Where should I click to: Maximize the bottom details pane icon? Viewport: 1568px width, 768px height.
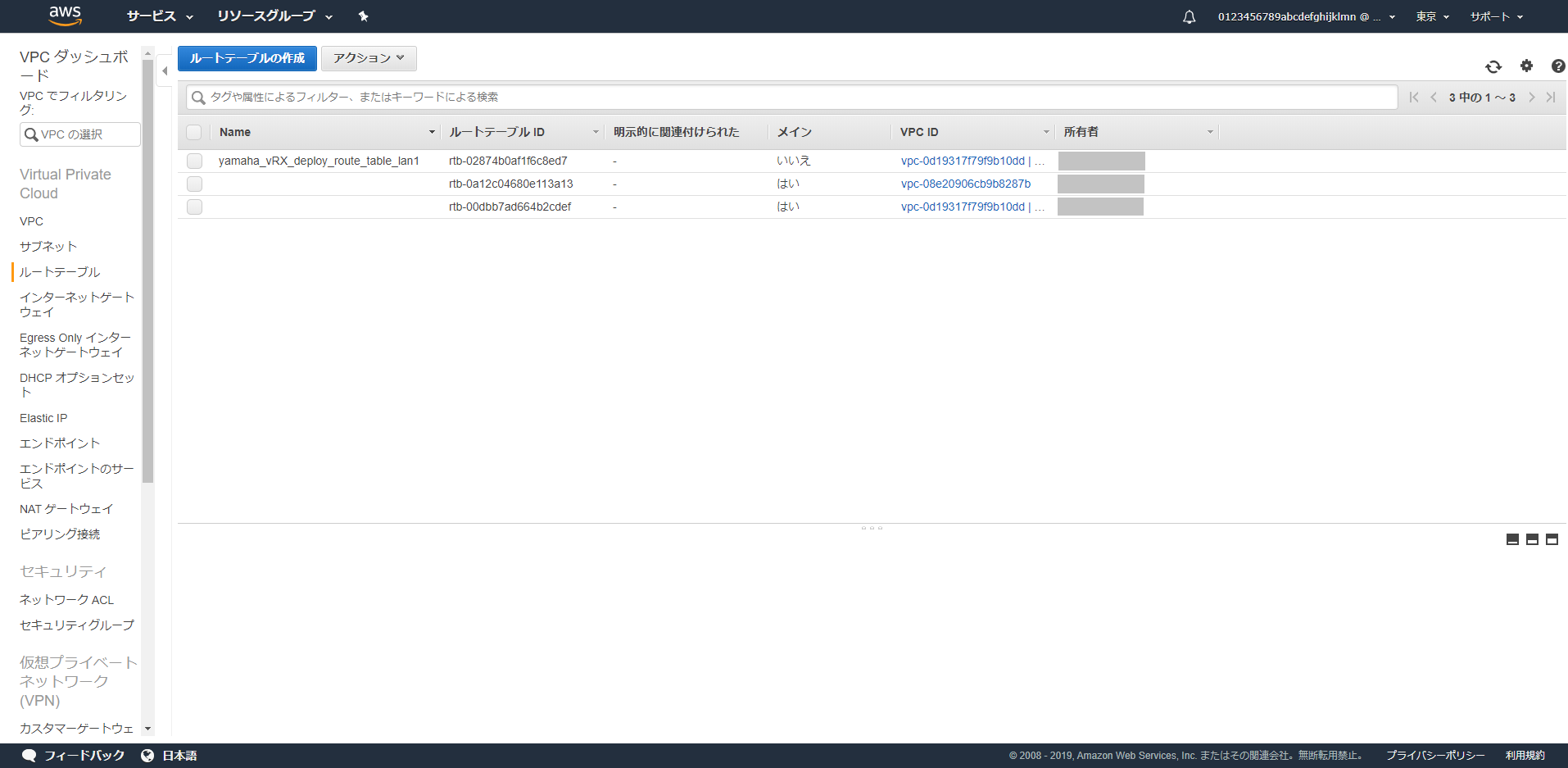(1552, 539)
